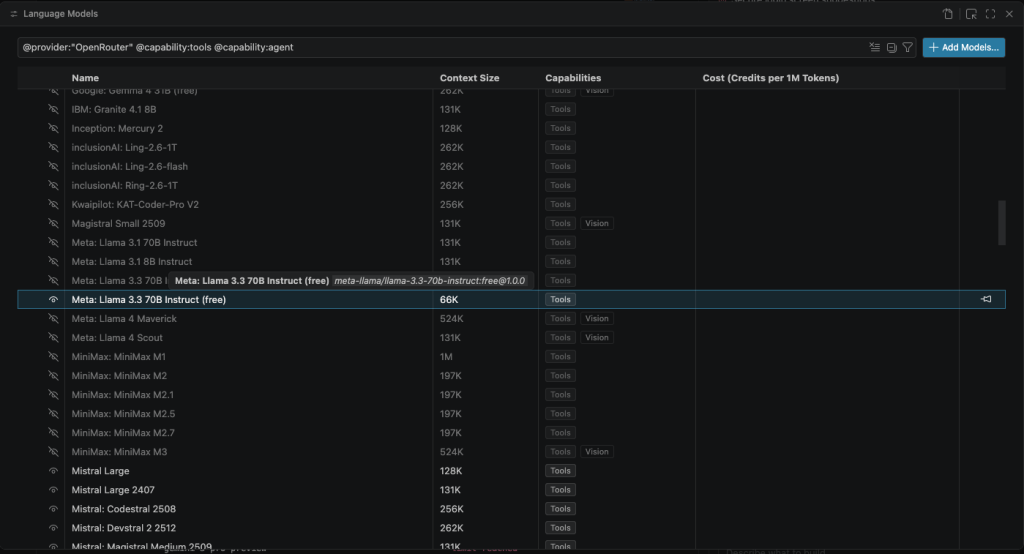Toggle visibility of inclusionAI: Ling-2.6-1T
1024x554 pixels.
click(x=54, y=147)
